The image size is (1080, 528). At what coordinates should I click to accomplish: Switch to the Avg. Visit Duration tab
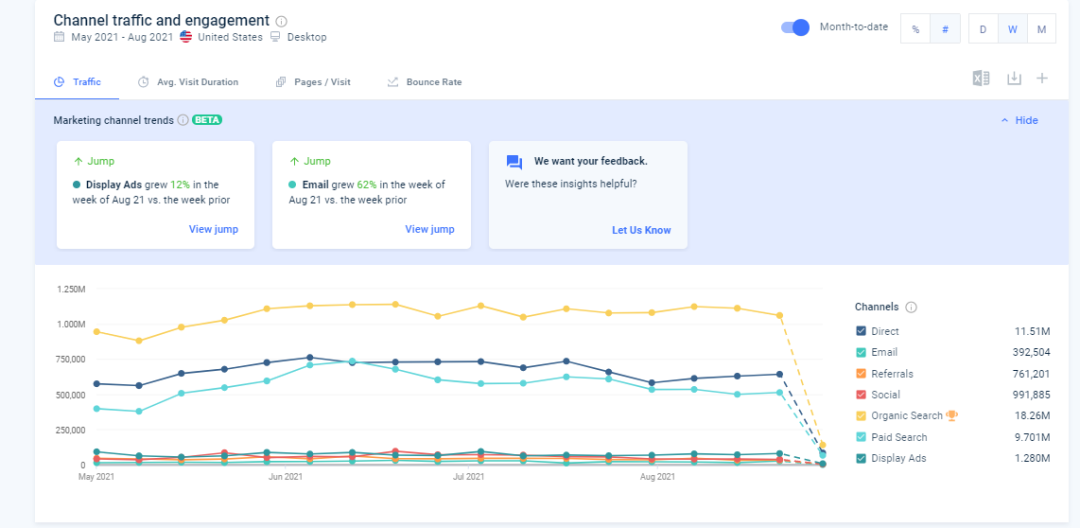(x=188, y=82)
